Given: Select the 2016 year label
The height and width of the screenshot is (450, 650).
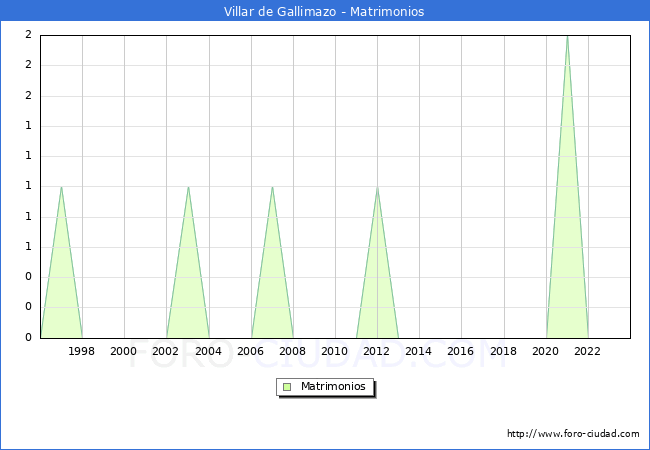Looking at the screenshot, I should 461,351.
